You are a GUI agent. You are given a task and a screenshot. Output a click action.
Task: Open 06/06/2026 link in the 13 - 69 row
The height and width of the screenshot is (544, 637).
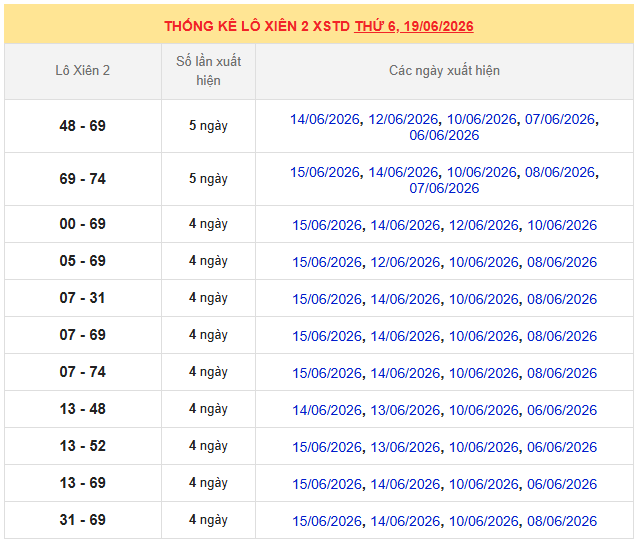562,484
